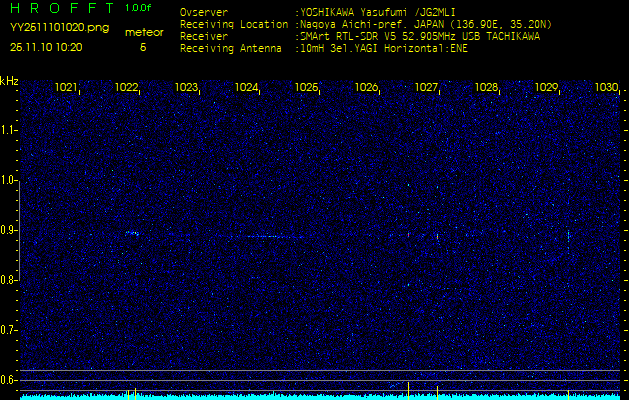This screenshot has height=400, width=629.
Task: Click the 0.7 frequency axis label
Action: [9, 330]
